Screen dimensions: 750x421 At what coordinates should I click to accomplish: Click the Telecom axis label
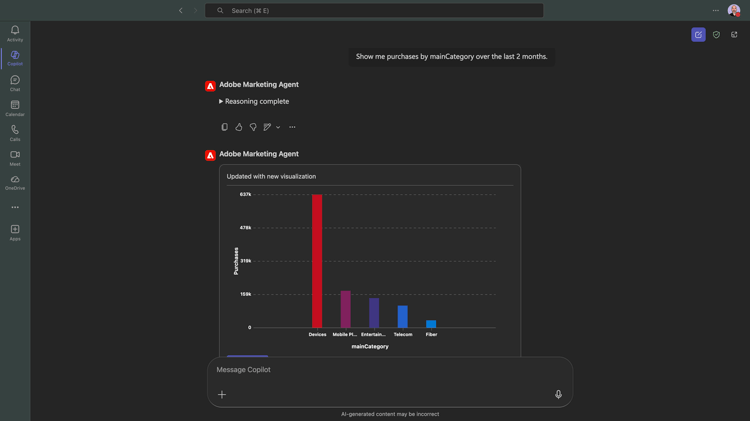click(403, 334)
